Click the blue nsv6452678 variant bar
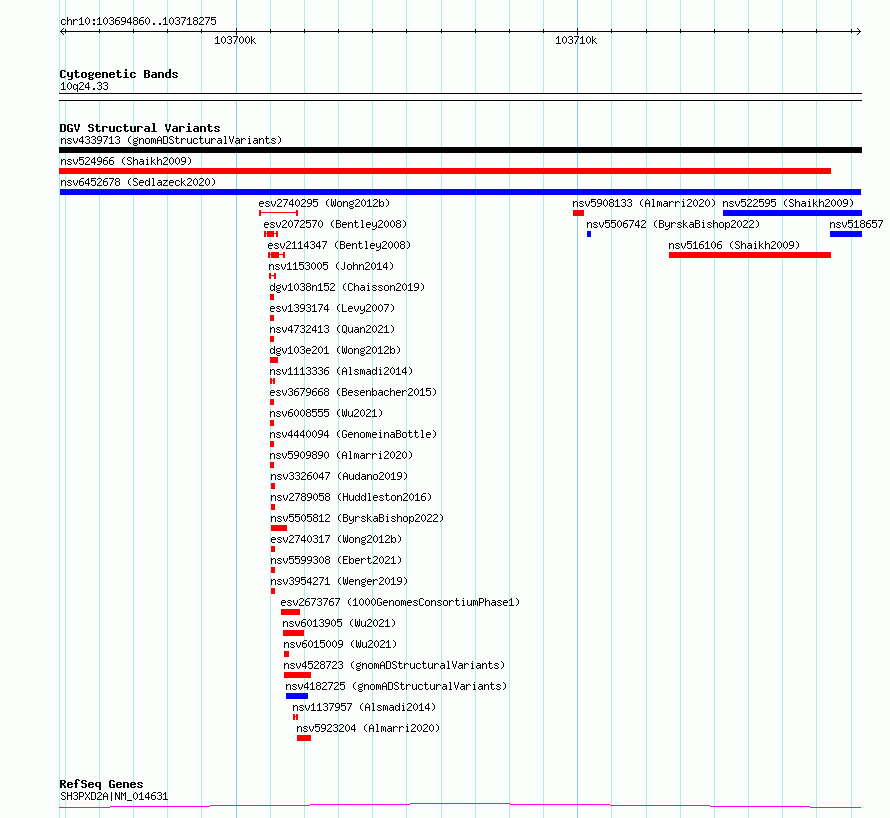This screenshot has width=890, height=818. click(x=460, y=192)
